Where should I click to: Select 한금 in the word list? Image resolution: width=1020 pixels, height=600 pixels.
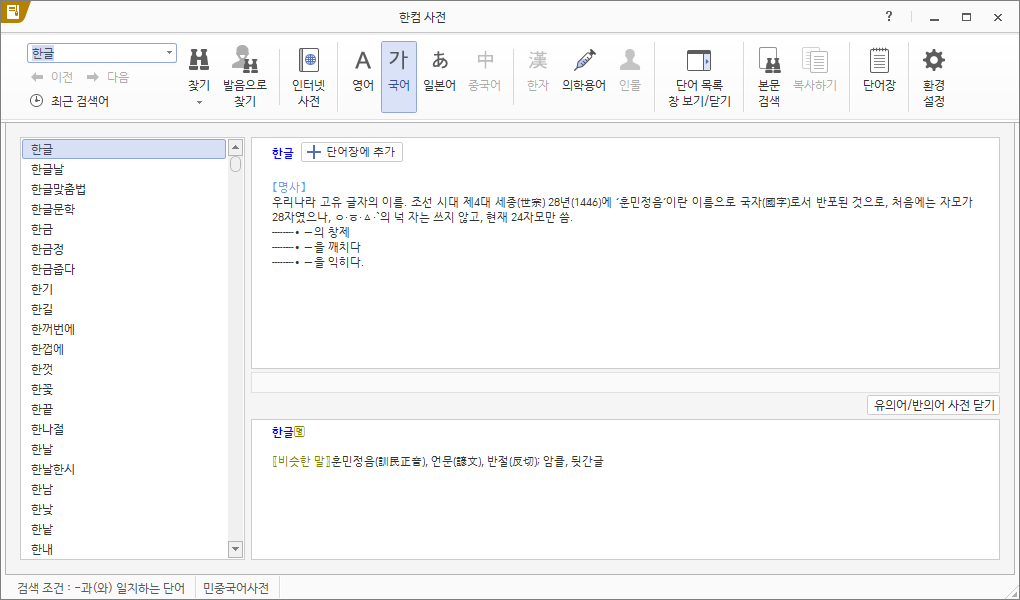pyautogui.click(x=124, y=229)
